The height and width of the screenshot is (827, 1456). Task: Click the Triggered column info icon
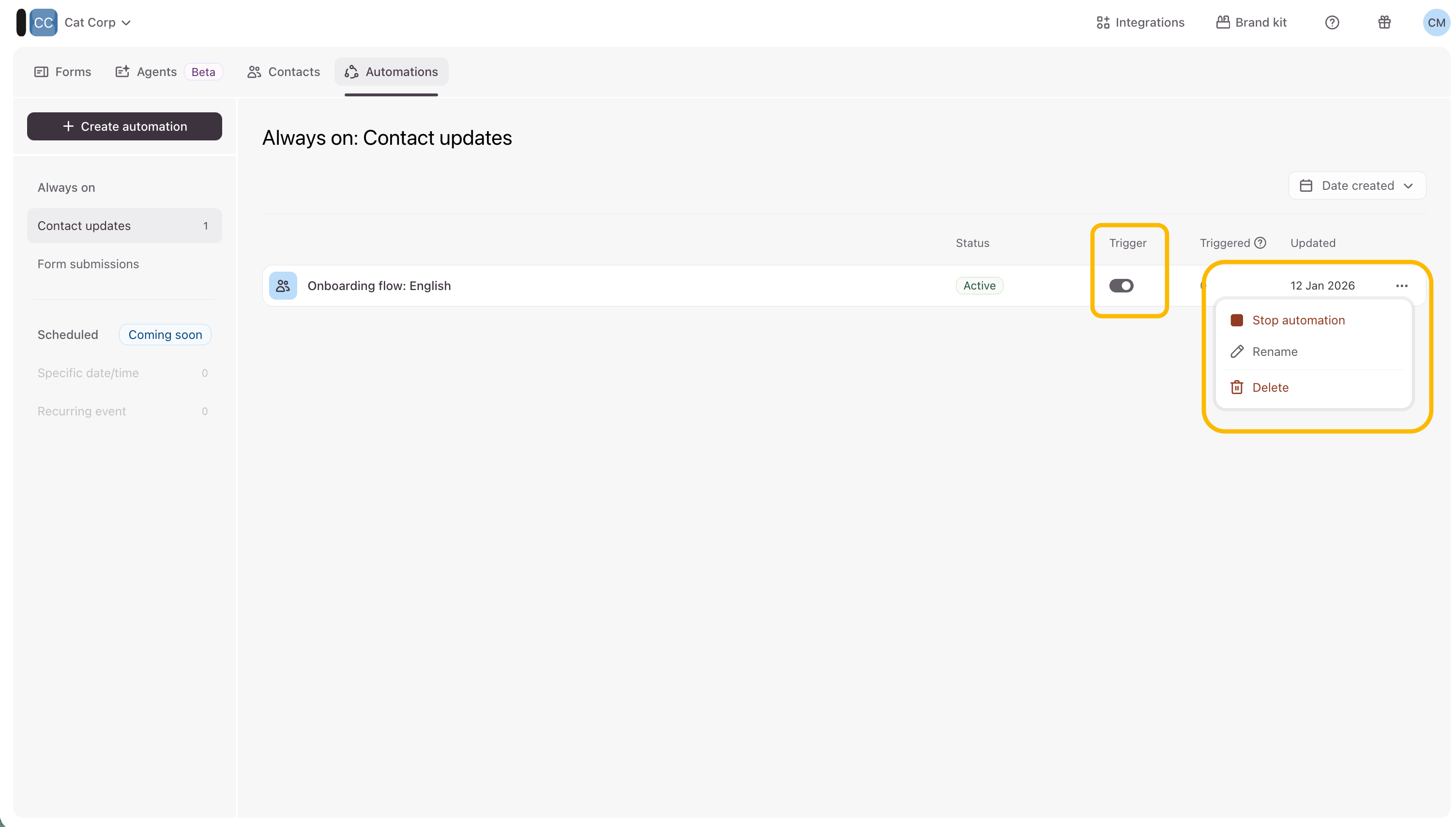coord(1260,243)
